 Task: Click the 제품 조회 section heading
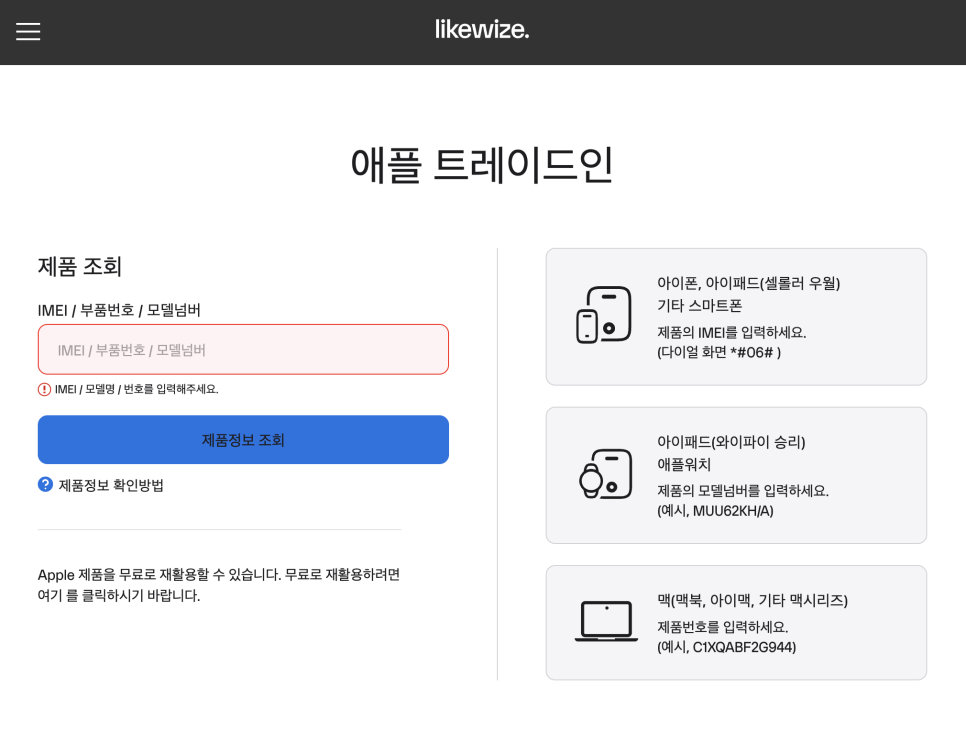click(79, 267)
